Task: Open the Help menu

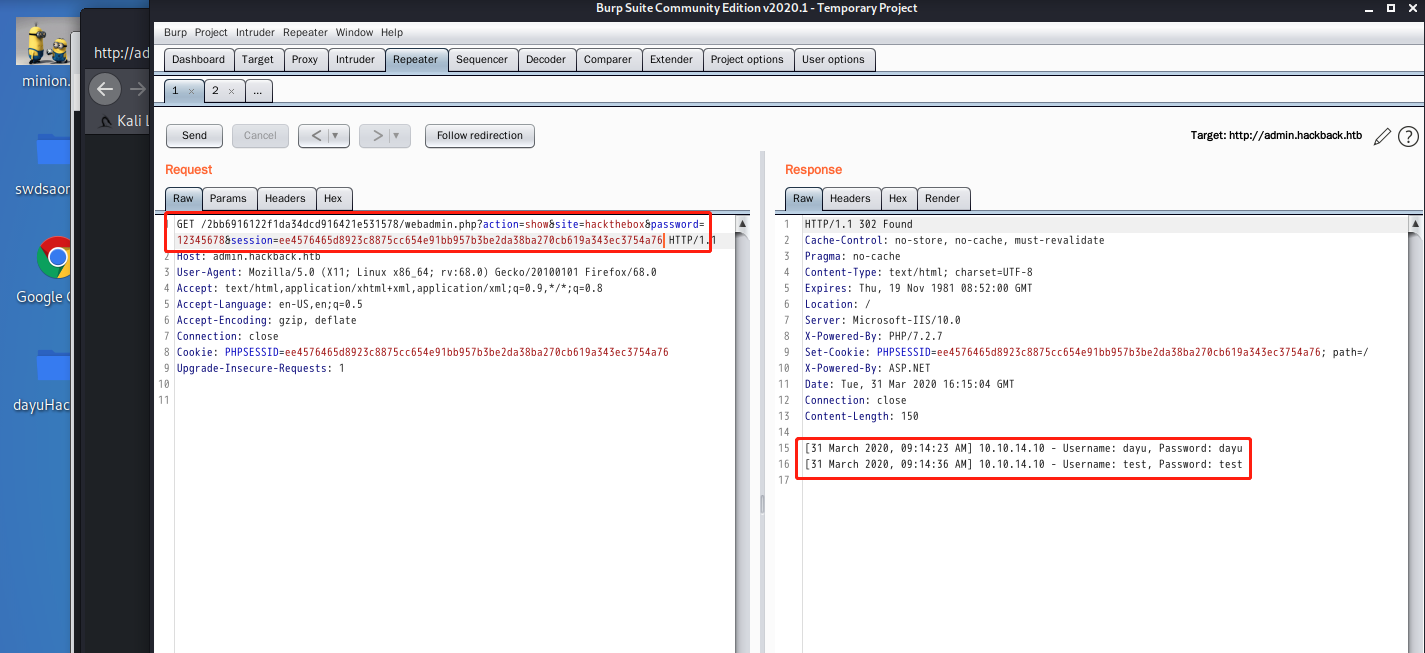Action: click(x=392, y=33)
